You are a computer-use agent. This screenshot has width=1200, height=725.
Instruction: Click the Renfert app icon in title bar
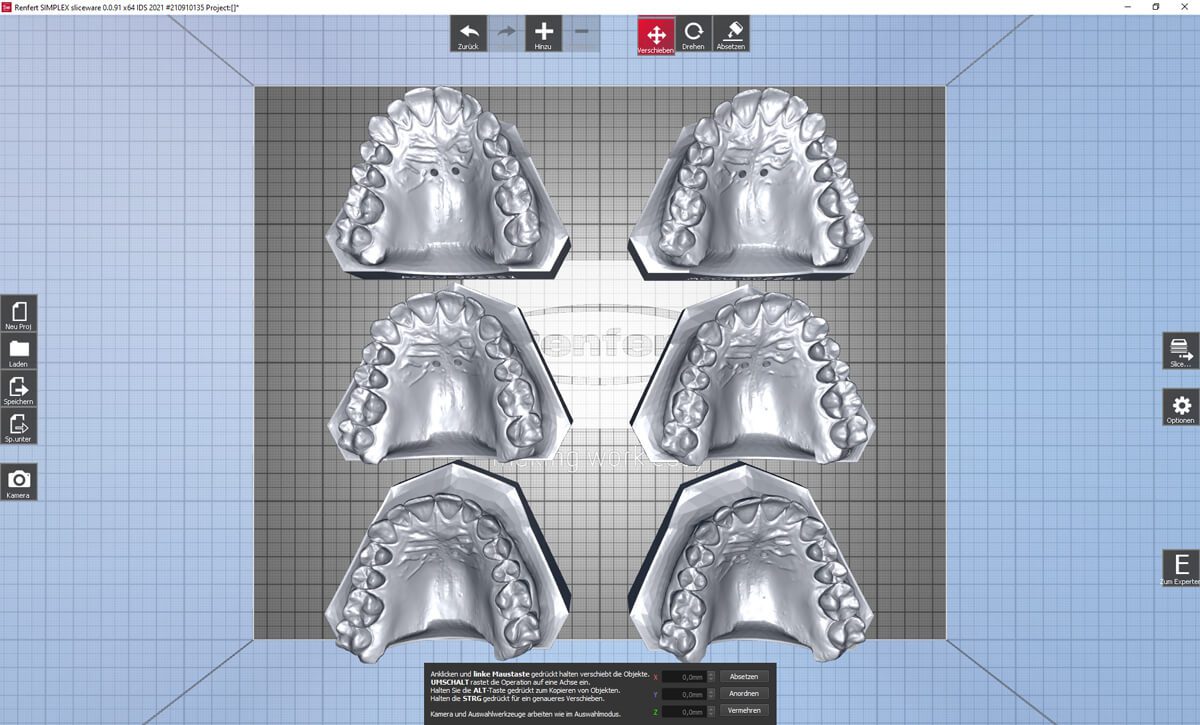click(x=7, y=7)
